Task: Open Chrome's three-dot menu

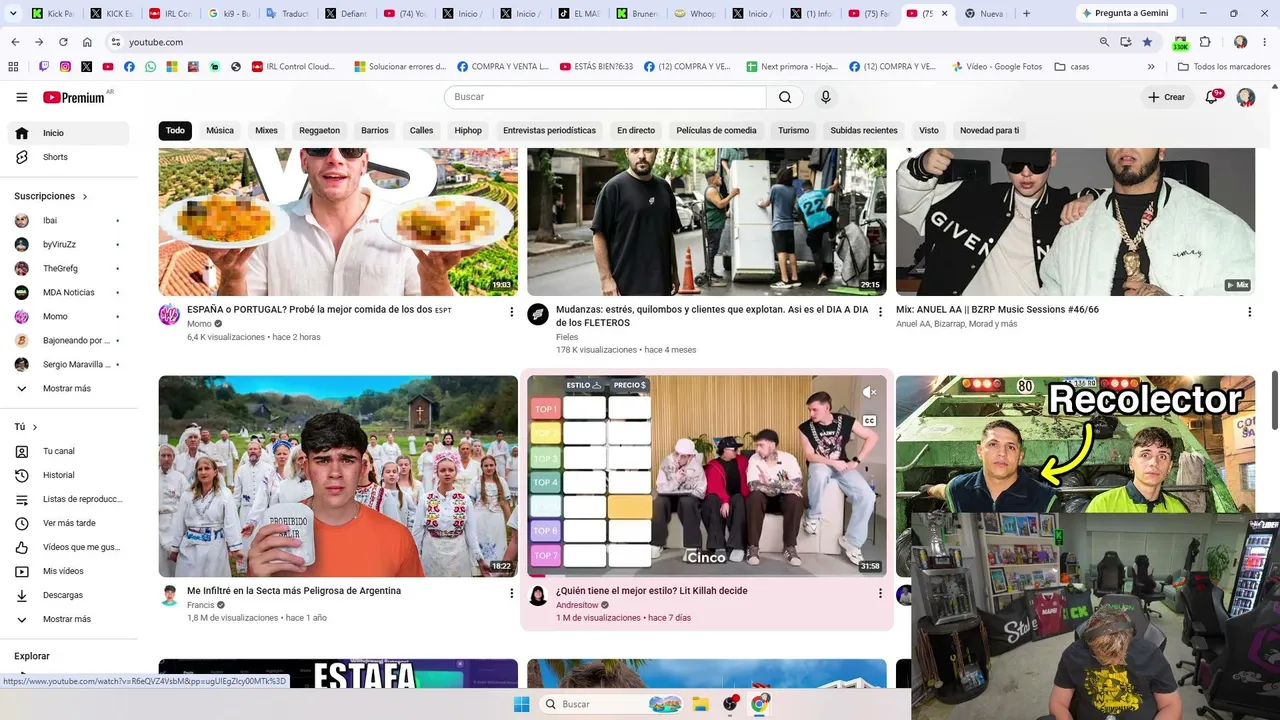Action: coord(1265,42)
